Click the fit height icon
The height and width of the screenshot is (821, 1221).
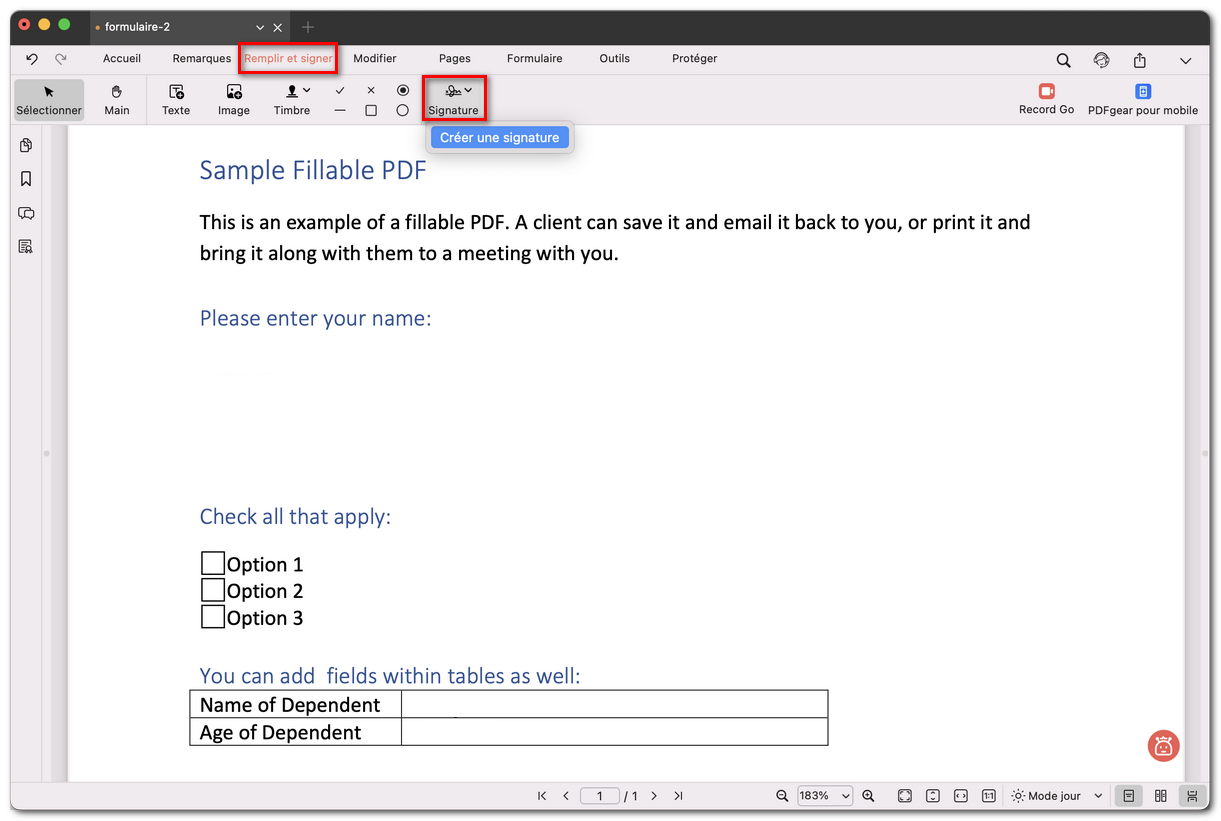pyautogui.click(x=933, y=796)
